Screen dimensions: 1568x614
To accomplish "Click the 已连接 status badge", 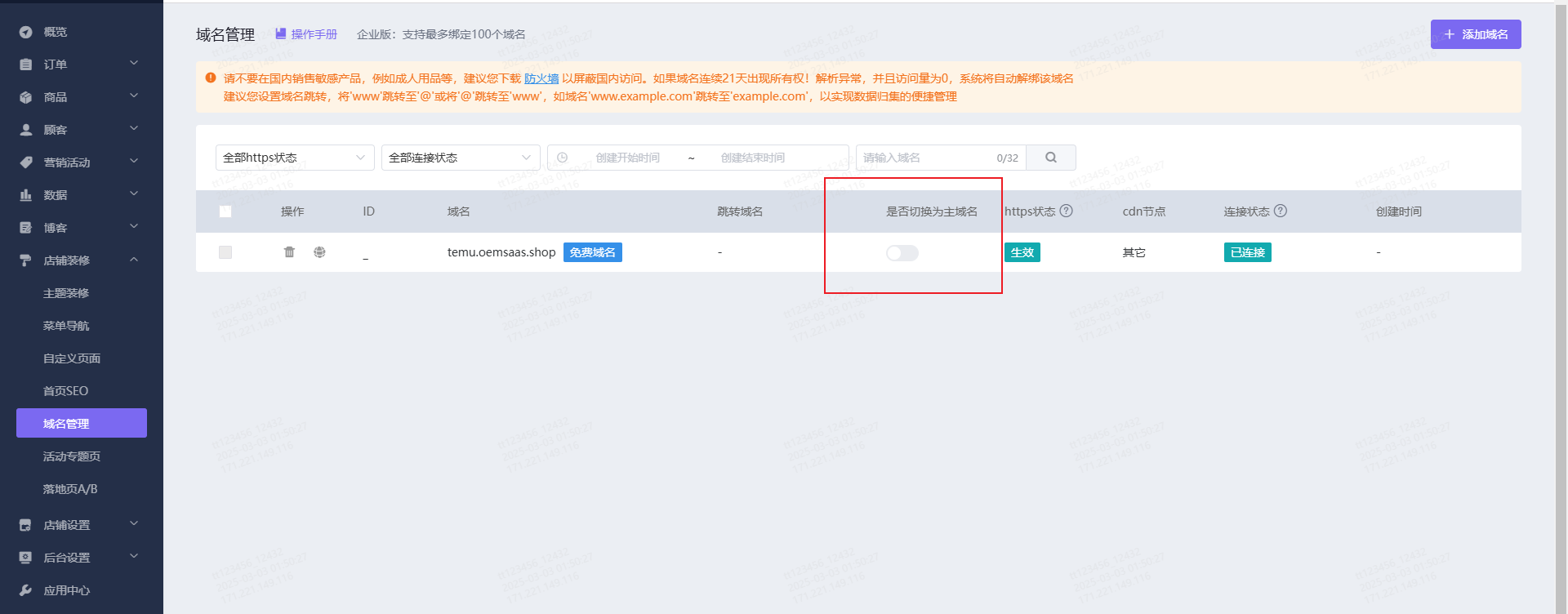I will 1248,252.
